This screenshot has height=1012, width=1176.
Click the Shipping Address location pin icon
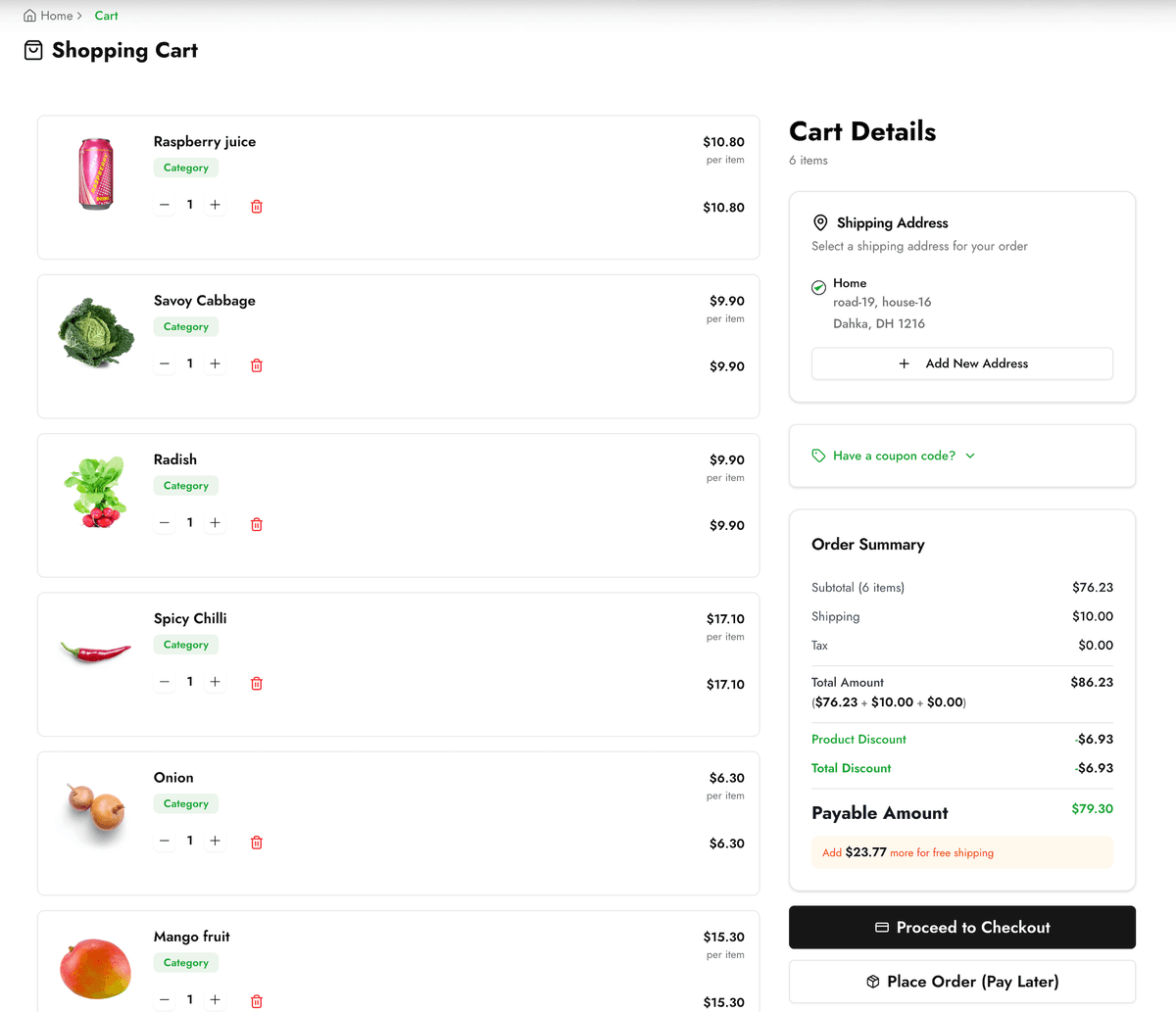pos(820,222)
